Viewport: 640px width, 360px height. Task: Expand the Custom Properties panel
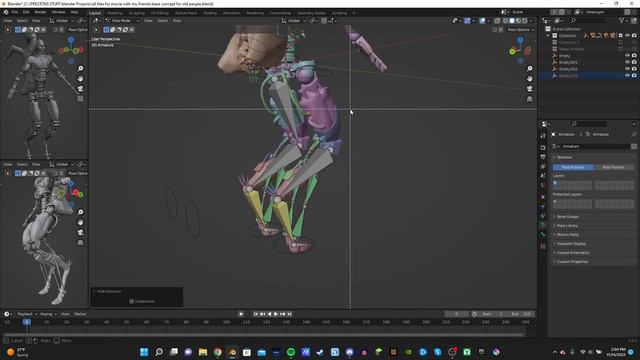572,262
